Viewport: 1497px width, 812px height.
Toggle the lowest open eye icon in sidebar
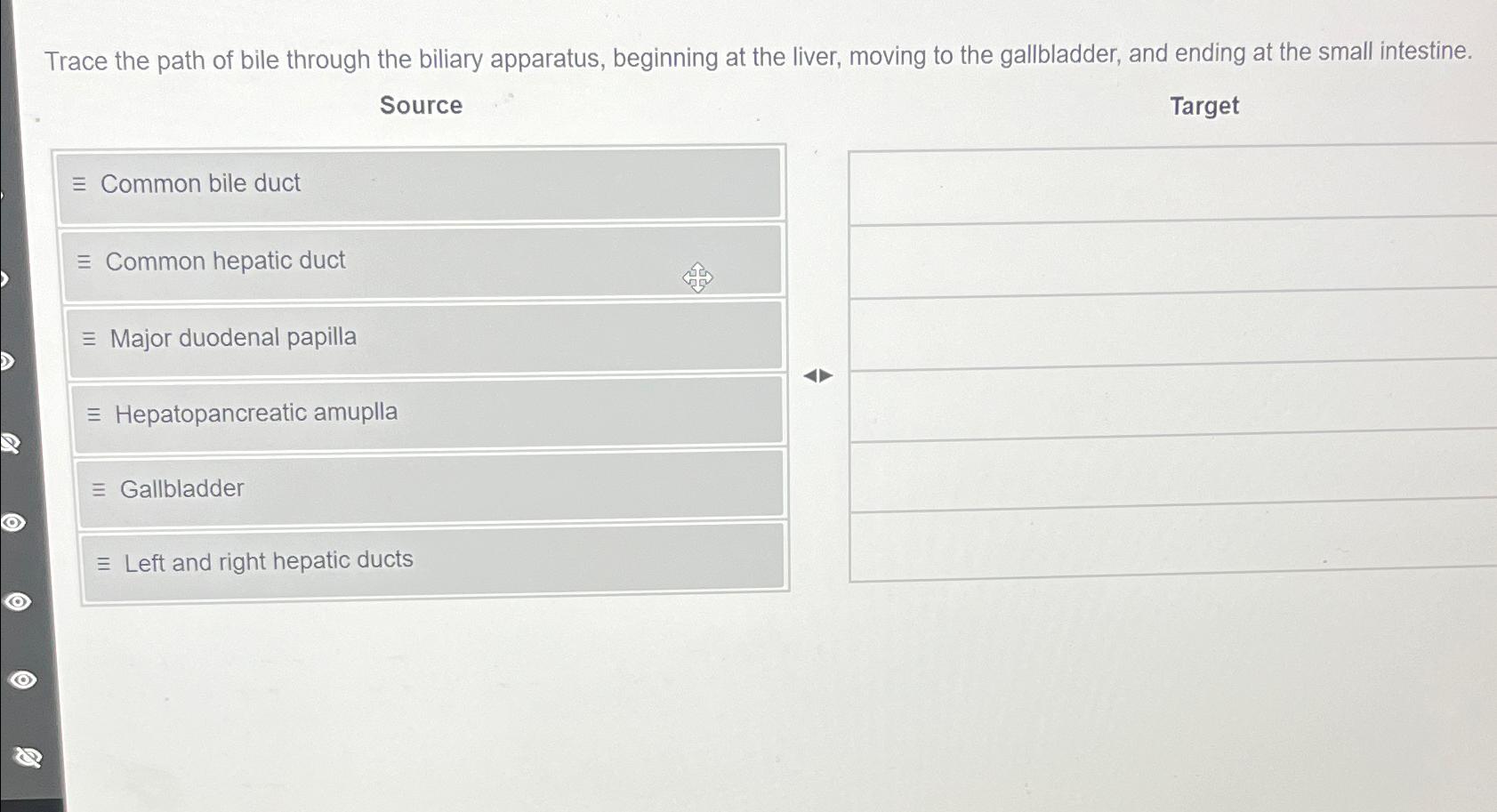coord(22,680)
